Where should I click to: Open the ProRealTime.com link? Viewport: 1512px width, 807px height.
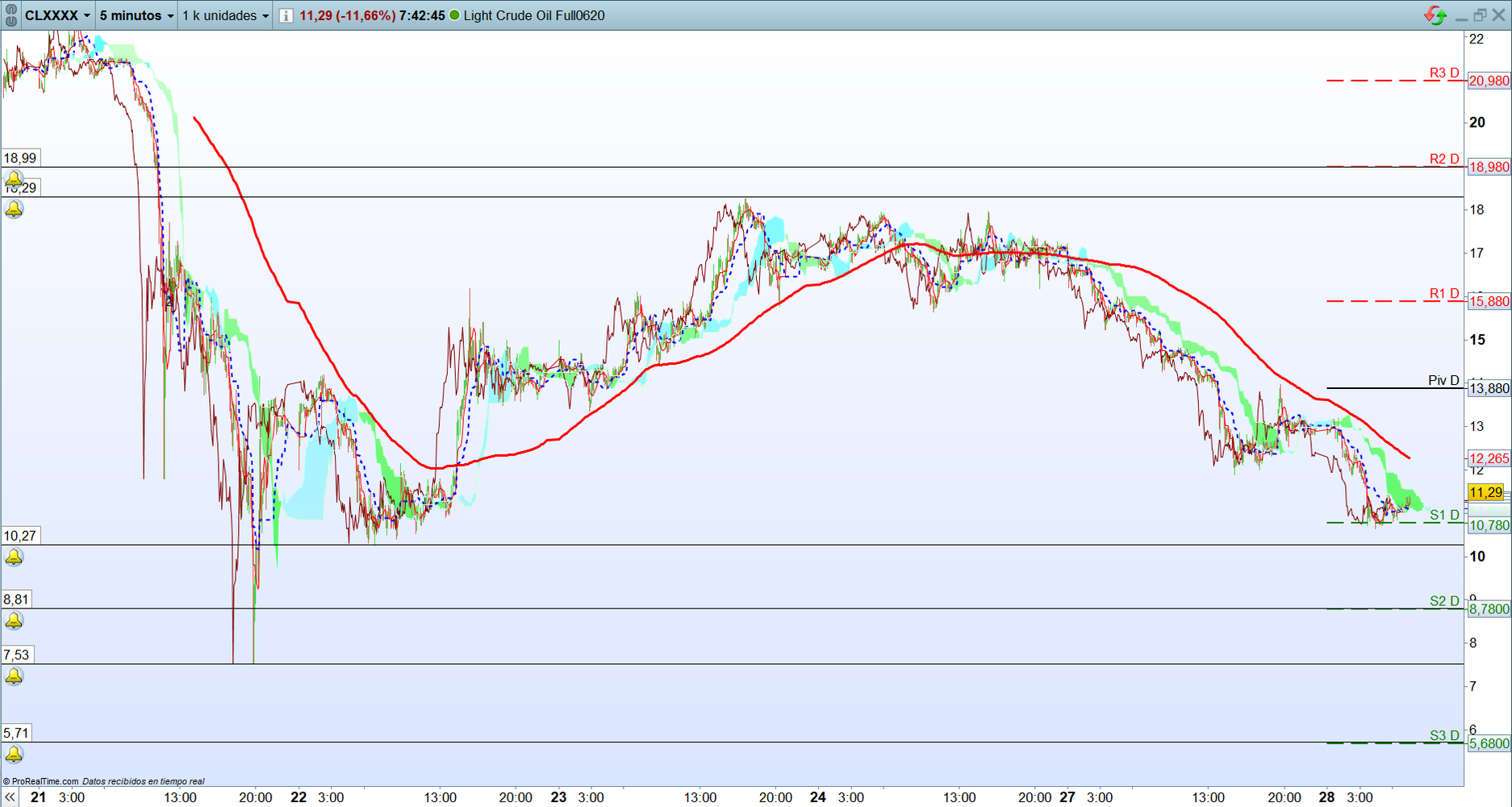(41, 781)
